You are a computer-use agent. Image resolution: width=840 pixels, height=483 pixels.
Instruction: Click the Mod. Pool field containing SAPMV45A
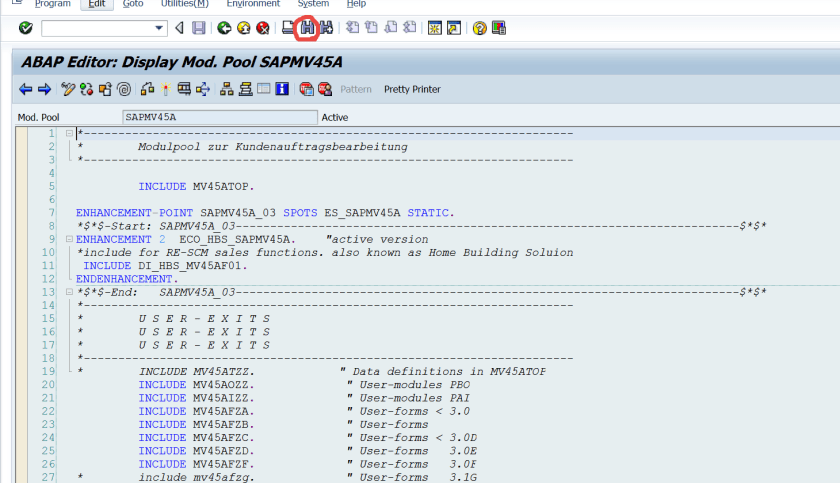[x=218, y=117]
